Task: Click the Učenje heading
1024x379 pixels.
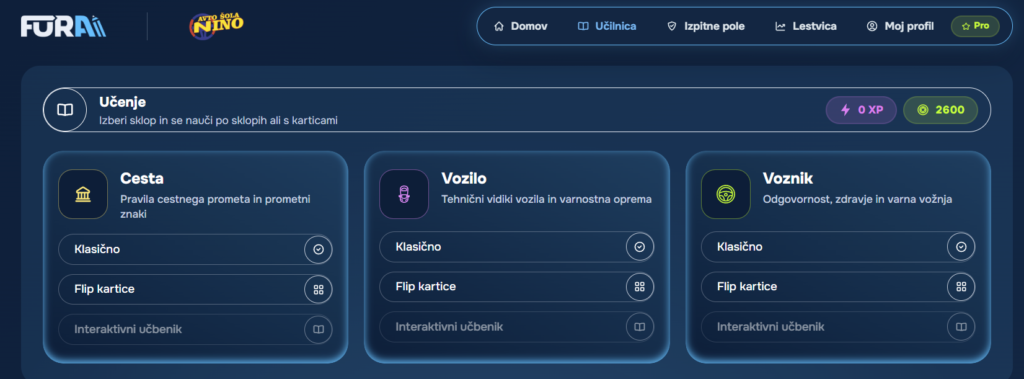Action: (122, 102)
